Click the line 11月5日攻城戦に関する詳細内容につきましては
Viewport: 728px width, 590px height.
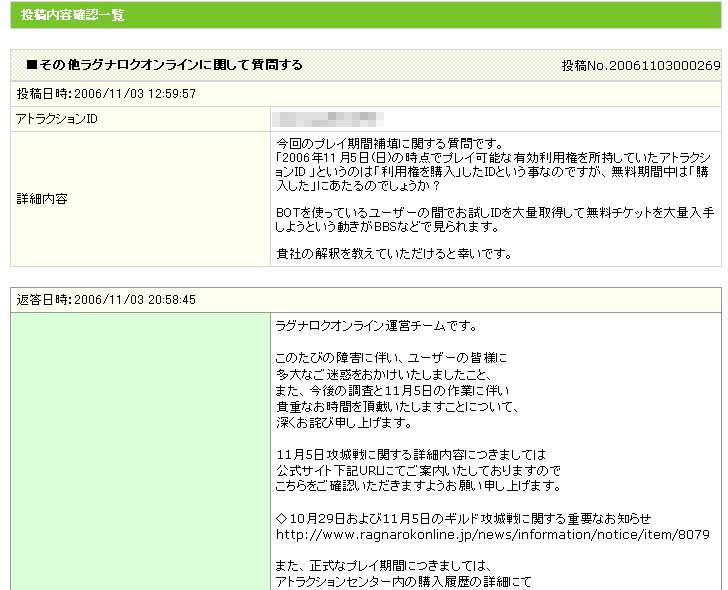(x=411, y=454)
